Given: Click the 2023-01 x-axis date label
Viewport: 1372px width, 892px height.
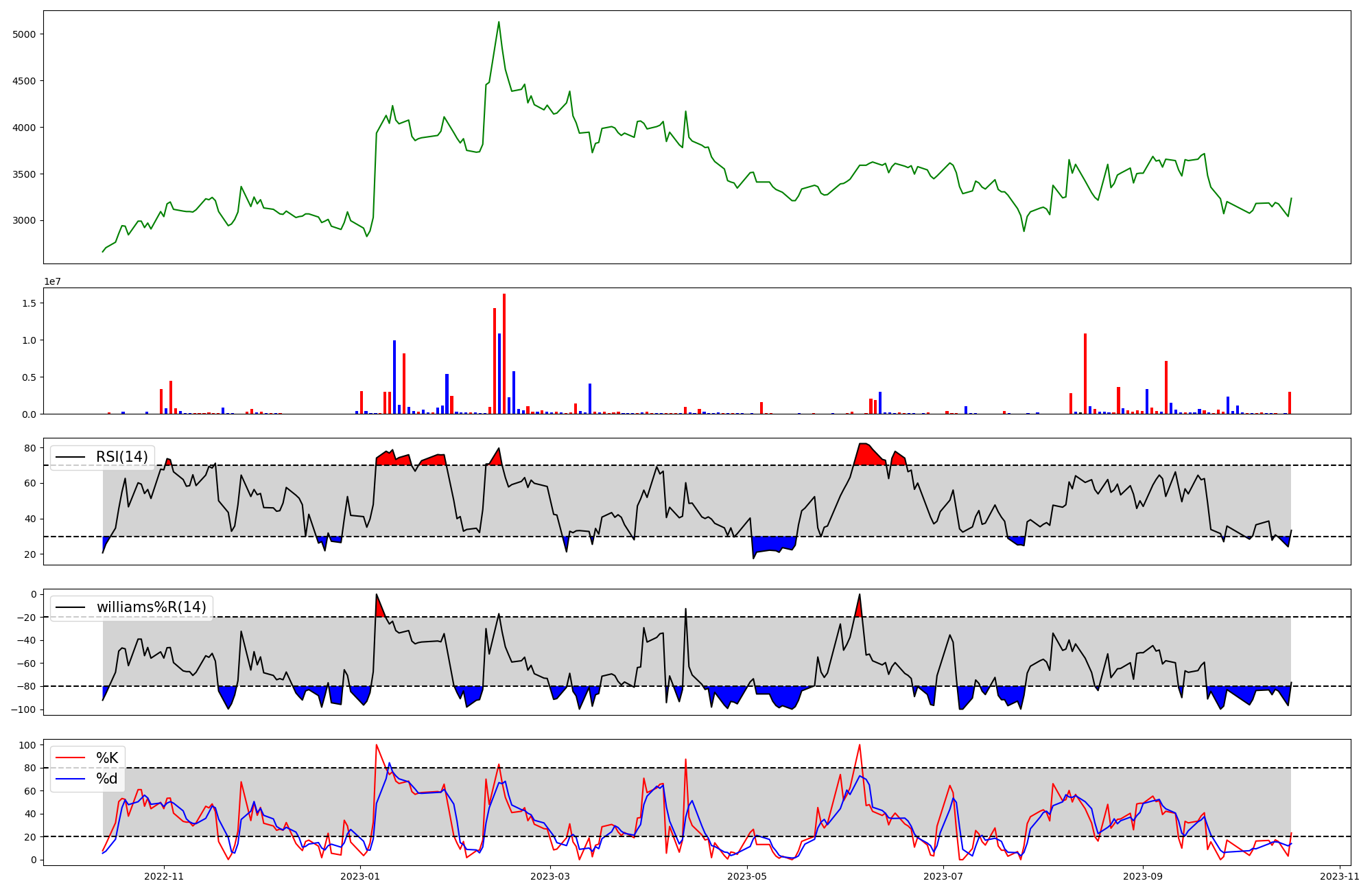Looking at the screenshot, I should pyautogui.click(x=360, y=876).
